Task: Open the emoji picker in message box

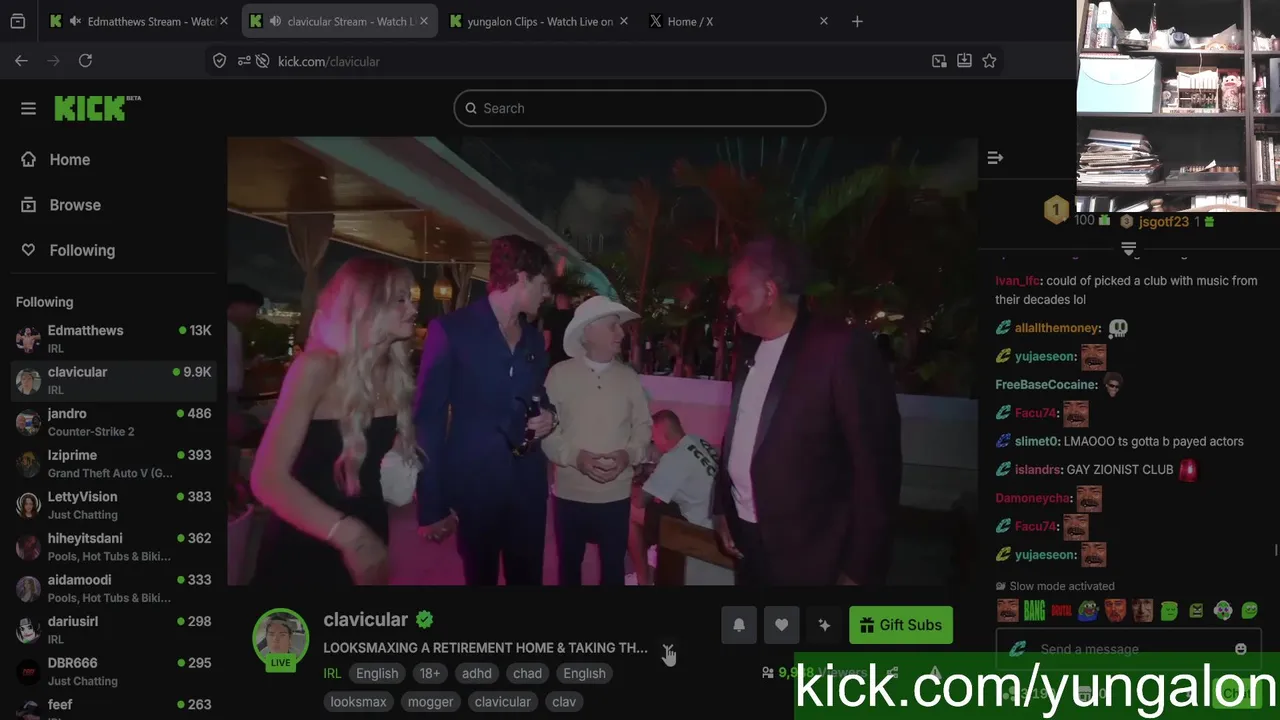Action: point(1241,649)
